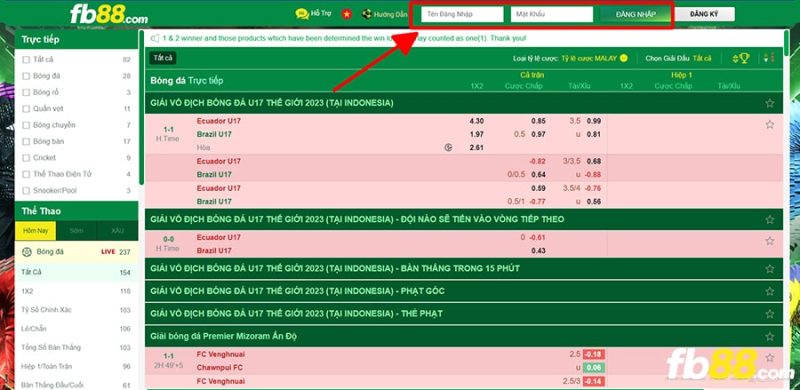800x390 pixels.
Task: Switch to the Hôm Nay tab
Action: (x=36, y=231)
